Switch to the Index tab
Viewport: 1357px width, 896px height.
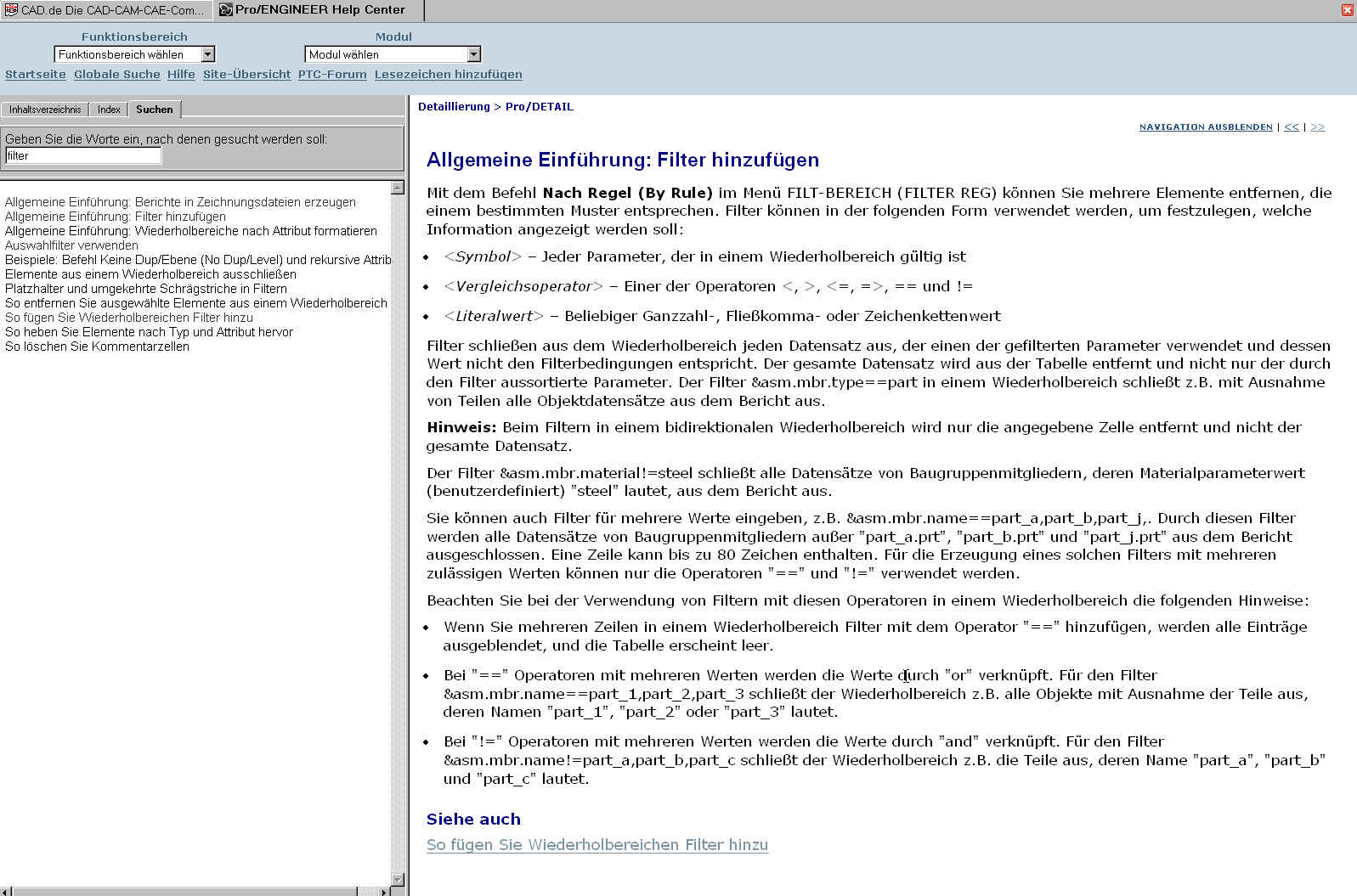(109, 110)
